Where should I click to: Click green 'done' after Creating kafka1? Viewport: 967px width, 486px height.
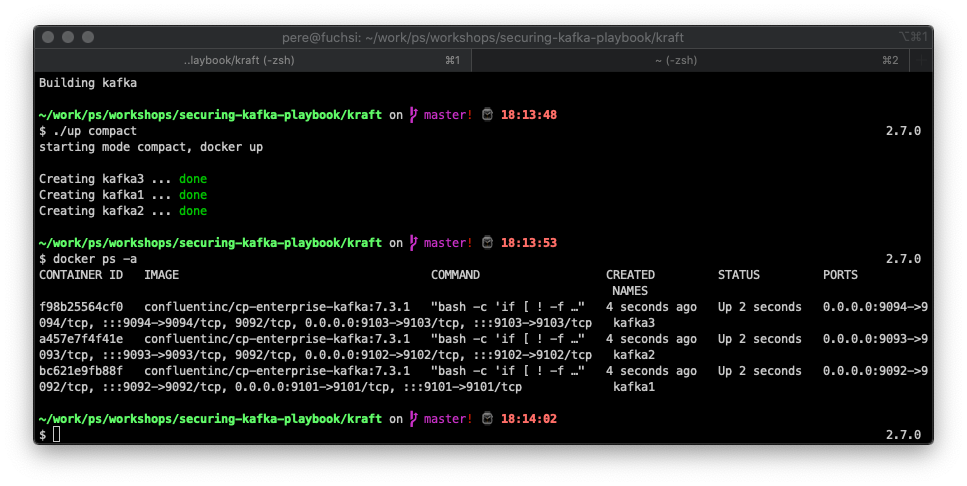[x=193, y=195]
